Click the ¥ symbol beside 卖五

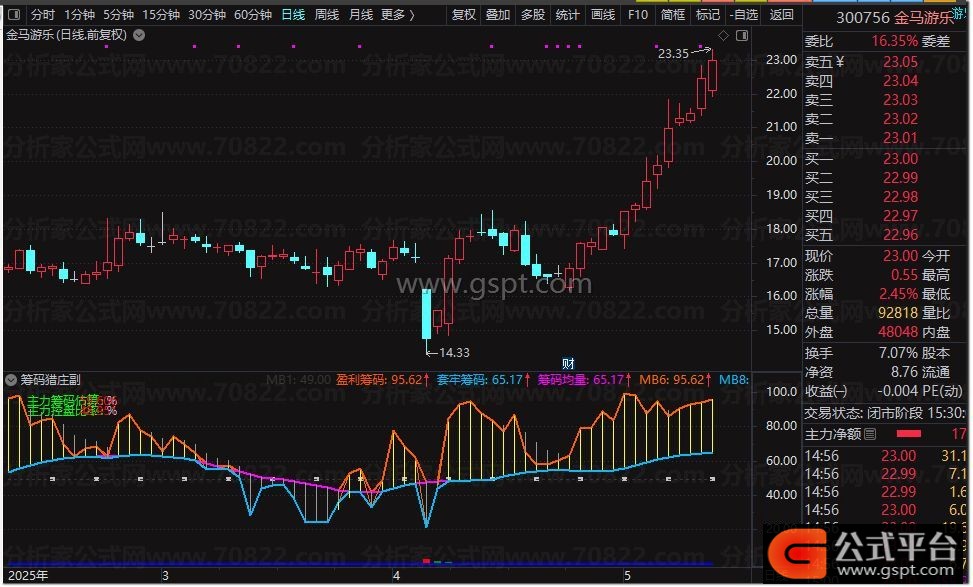(840, 61)
